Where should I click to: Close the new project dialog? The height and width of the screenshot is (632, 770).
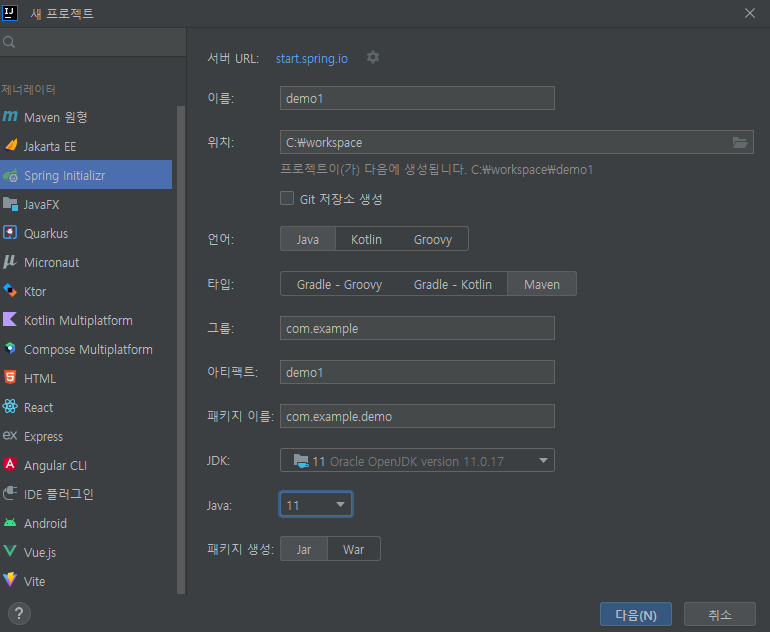[x=749, y=13]
